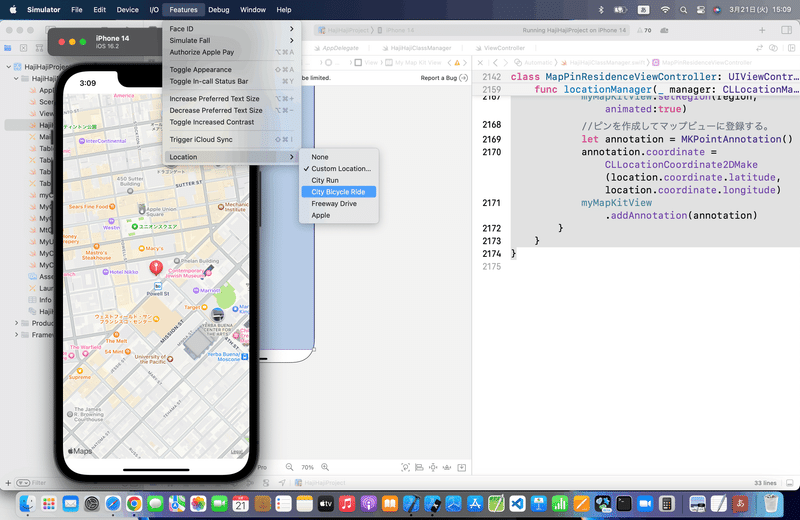Viewport: 800px width, 520px height.
Task: Expand the Products folder
Action: pyautogui.click(x=16, y=323)
